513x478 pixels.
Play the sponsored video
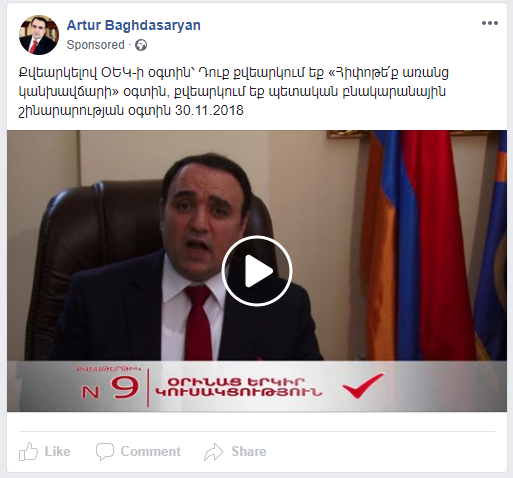[257, 271]
